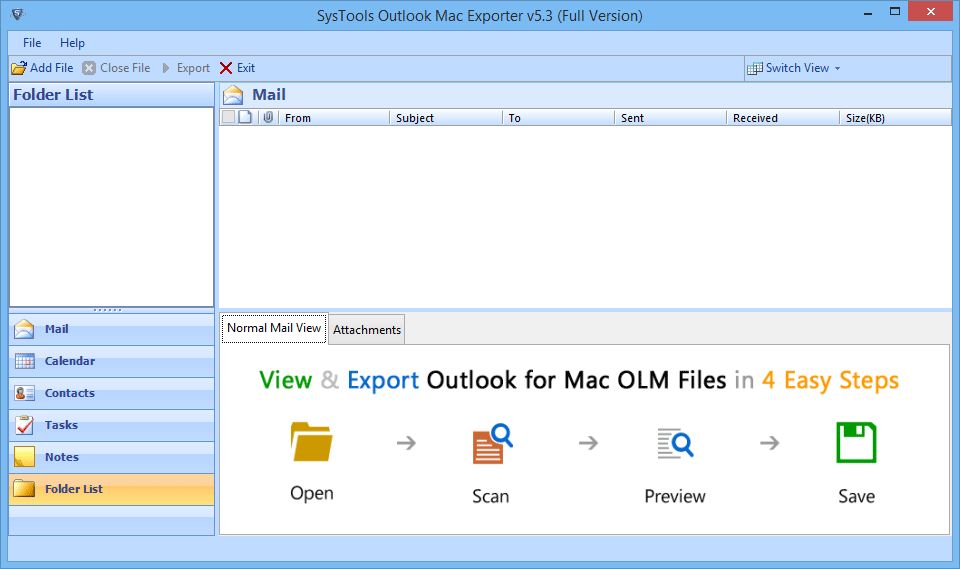
Task: Click the Scan document step icon
Action: pos(492,443)
